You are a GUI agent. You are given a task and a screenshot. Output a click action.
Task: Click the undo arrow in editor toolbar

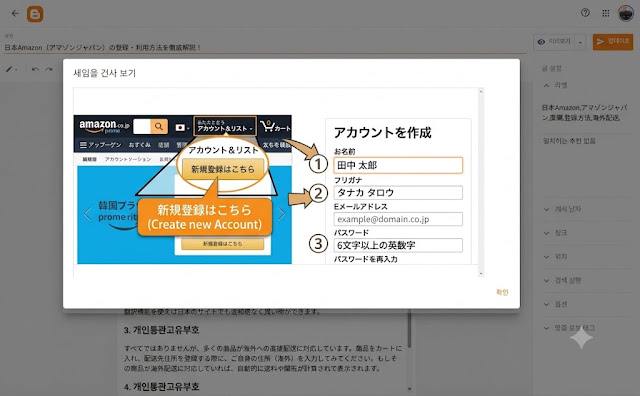(x=35, y=69)
